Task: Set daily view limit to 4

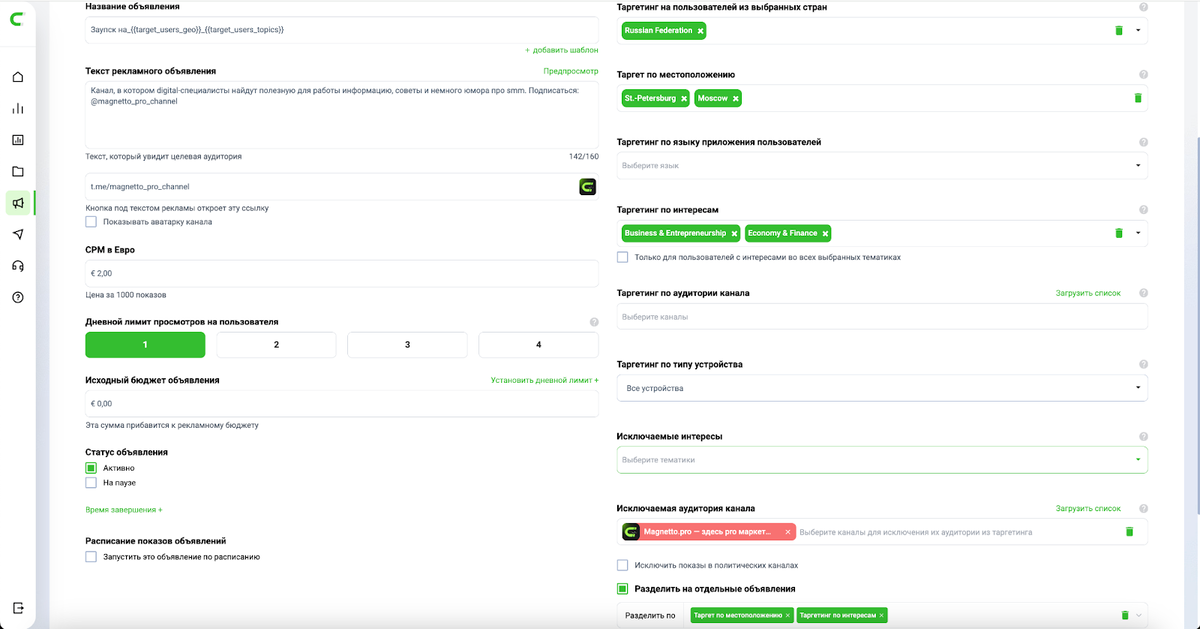Action: 538,345
